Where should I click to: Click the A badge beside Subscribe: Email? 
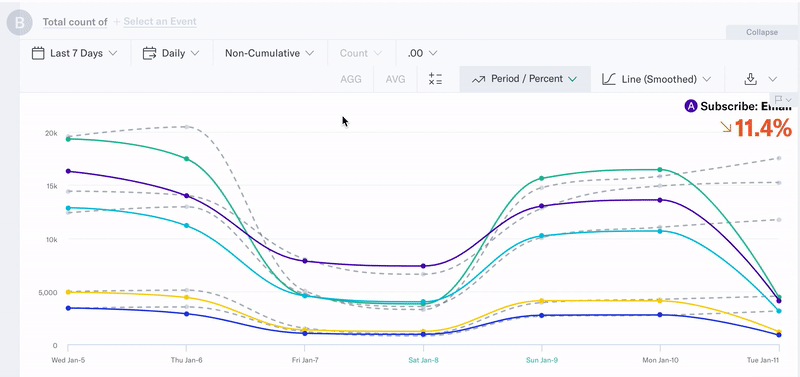point(691,106)
